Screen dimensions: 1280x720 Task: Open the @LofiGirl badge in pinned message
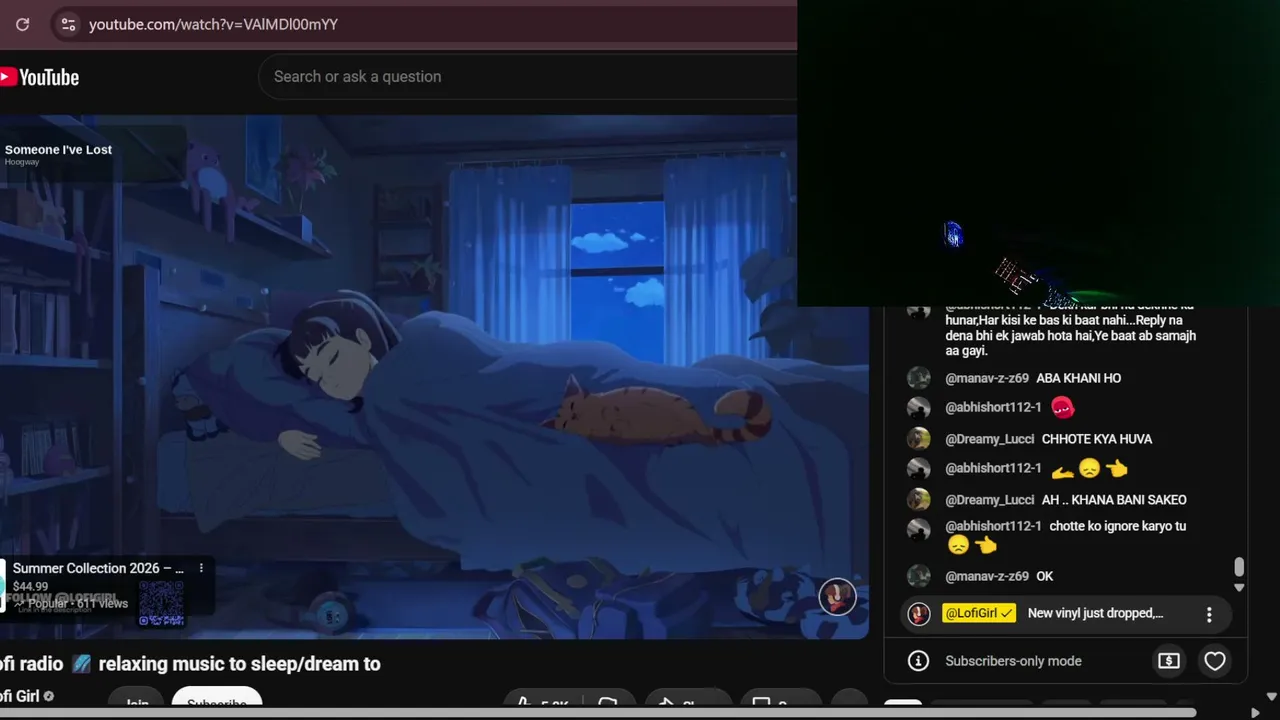tap(979, 613)
